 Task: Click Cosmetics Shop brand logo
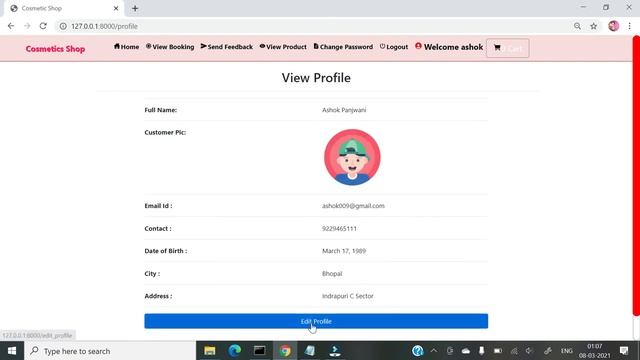(x=55, y=49)
